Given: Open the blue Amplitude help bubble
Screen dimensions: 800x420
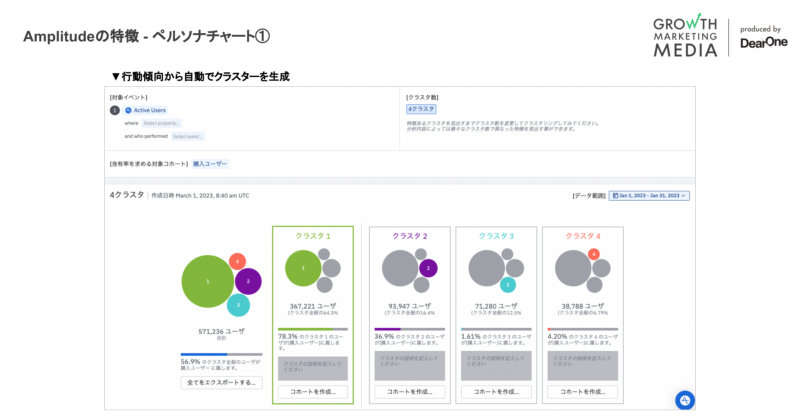Looking at the screenshot, I should 685,401.
